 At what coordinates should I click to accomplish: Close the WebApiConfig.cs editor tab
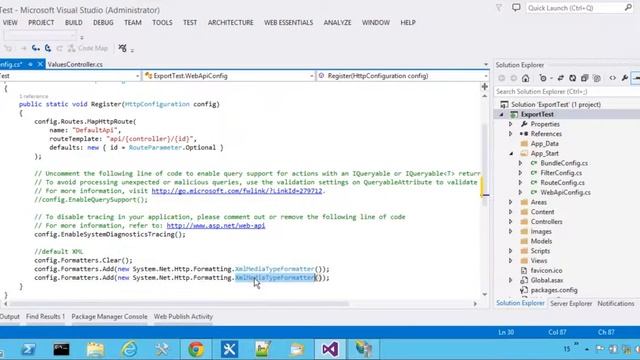[40, 64]
